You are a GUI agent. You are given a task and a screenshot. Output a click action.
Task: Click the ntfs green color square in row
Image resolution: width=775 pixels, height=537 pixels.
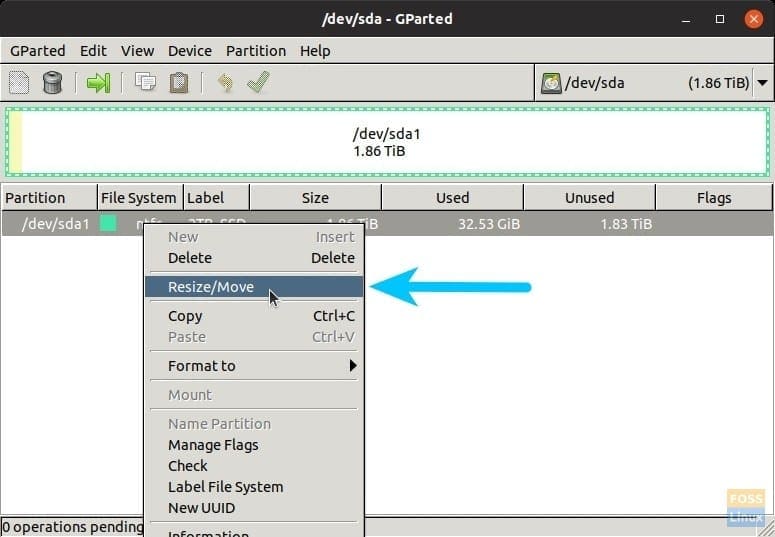pos(108,224)
